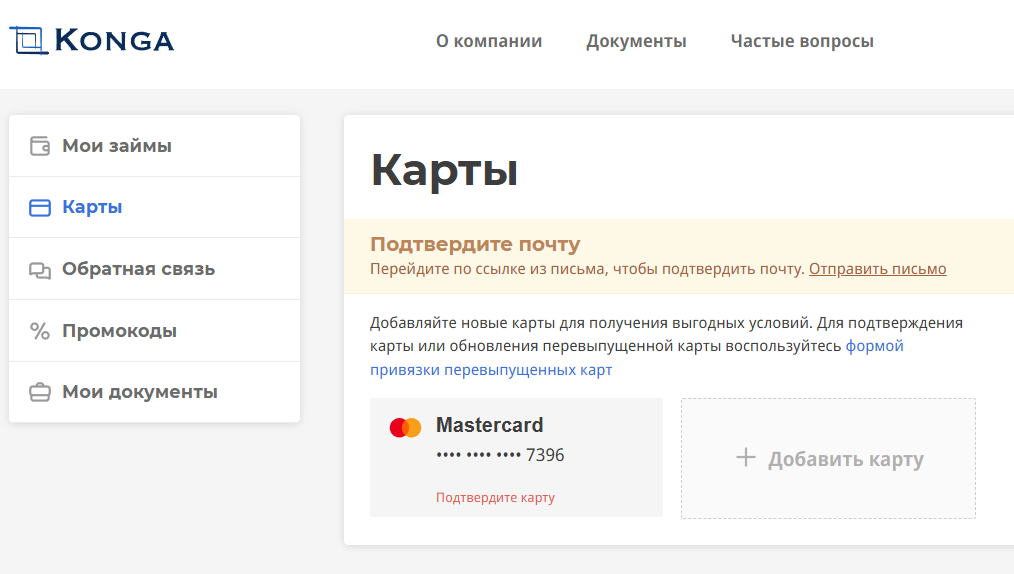Click the Отправить письмо link

878,269
